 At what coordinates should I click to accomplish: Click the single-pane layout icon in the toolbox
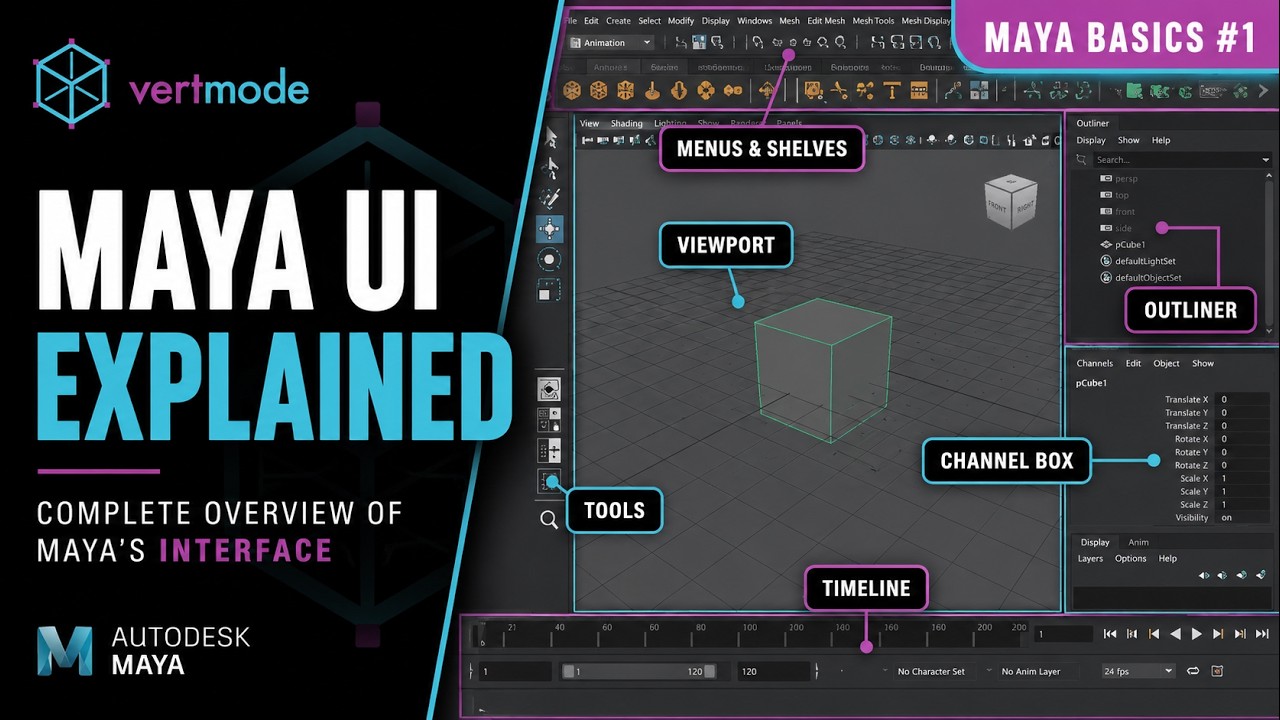[549, 389]
